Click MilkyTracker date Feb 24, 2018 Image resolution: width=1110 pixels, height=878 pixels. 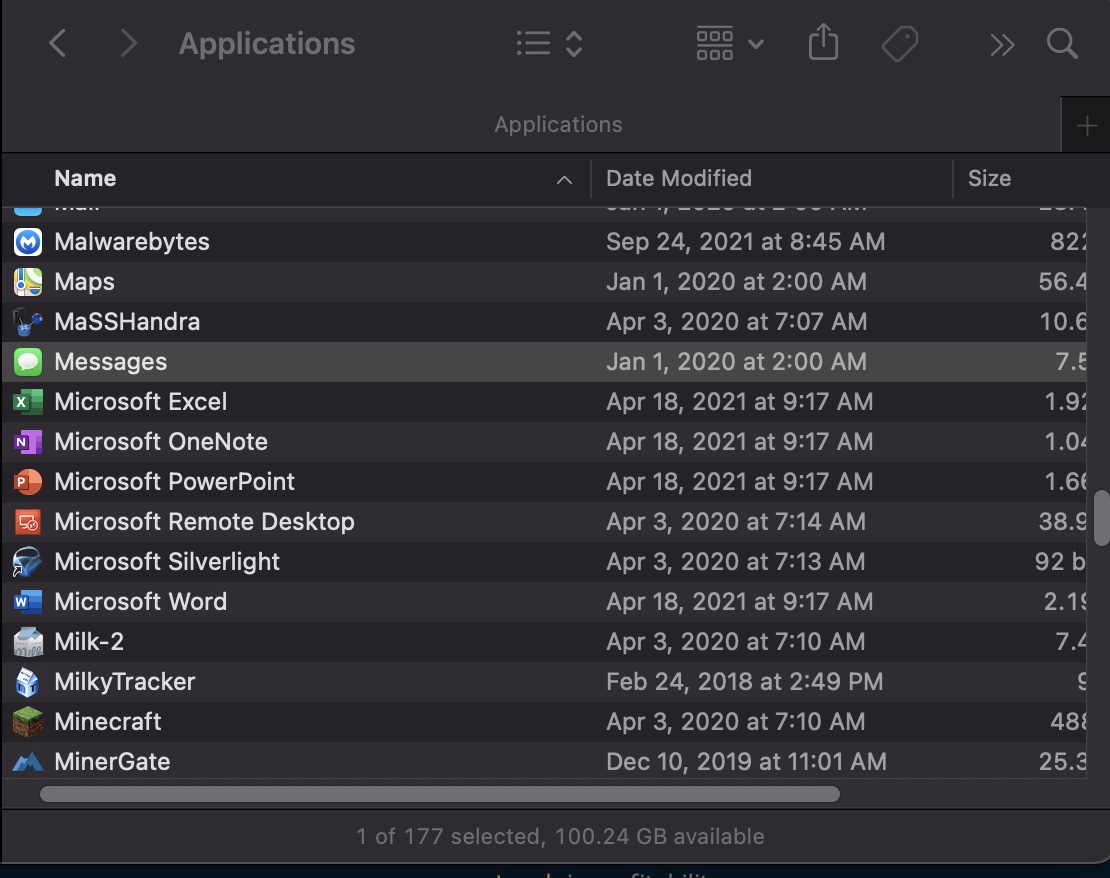coord(745,682)
